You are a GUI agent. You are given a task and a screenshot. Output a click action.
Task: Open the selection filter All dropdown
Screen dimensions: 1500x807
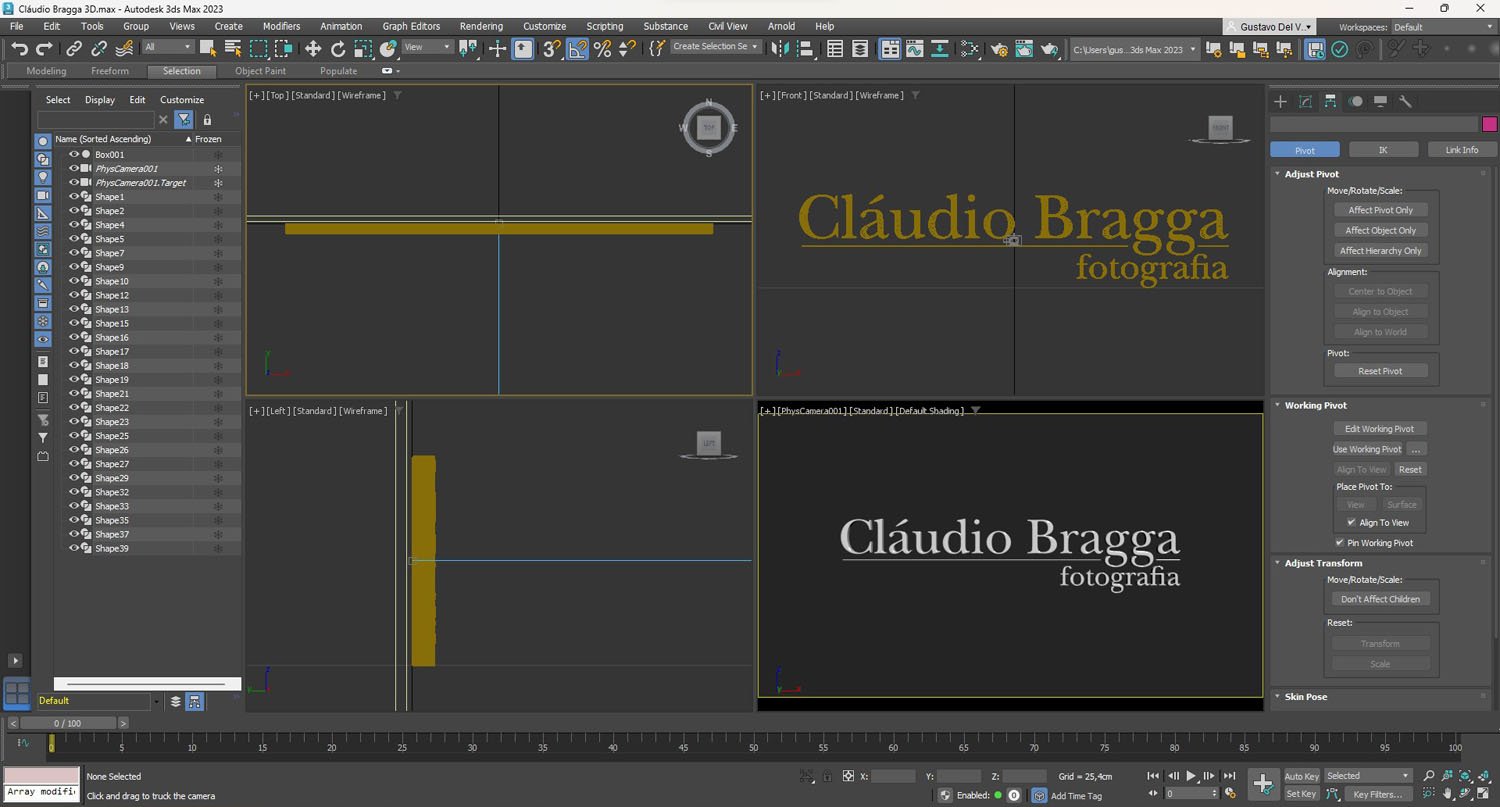167,47
